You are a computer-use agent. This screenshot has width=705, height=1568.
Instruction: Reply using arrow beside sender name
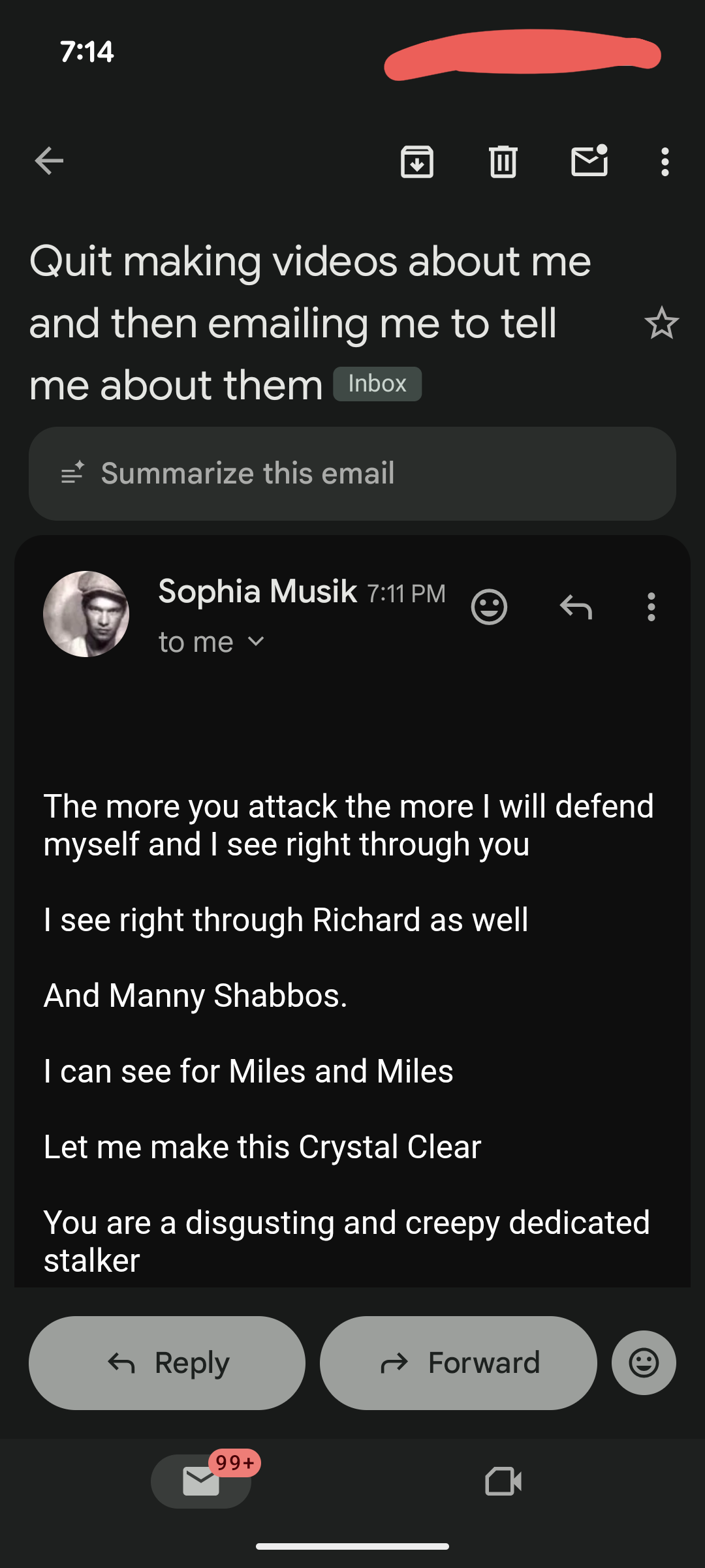click(576, 607)
